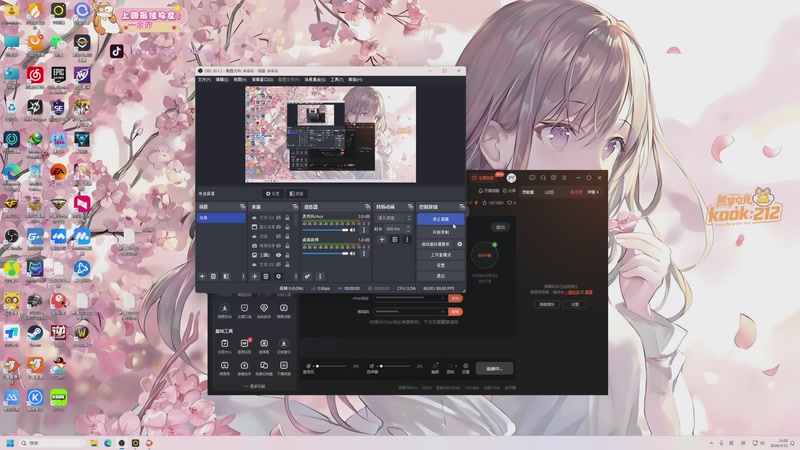The width and height of the screenshot is (800, 450).
Task: Open message icon in streaming companion title bar
Action: click(x=532, y=178)
